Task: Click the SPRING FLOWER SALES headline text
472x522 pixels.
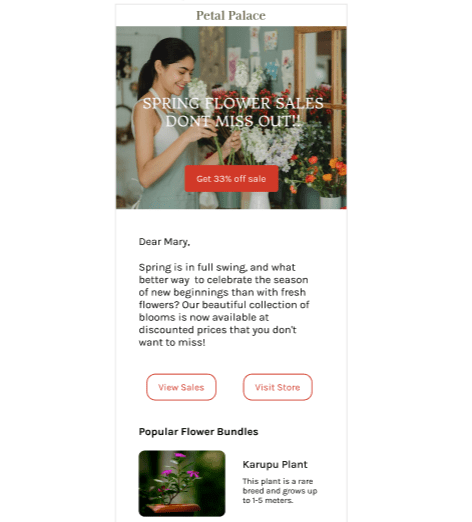Action: tap(233, 103)
